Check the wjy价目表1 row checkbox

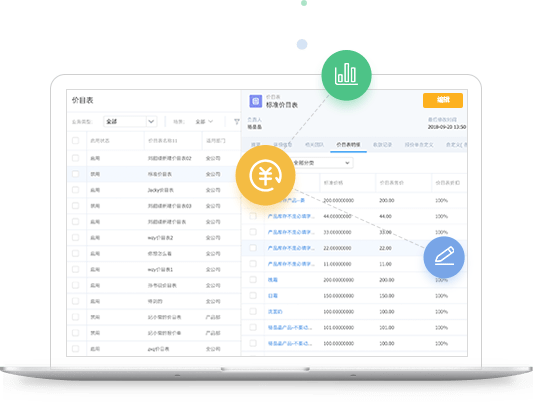[x=75, y=269]
